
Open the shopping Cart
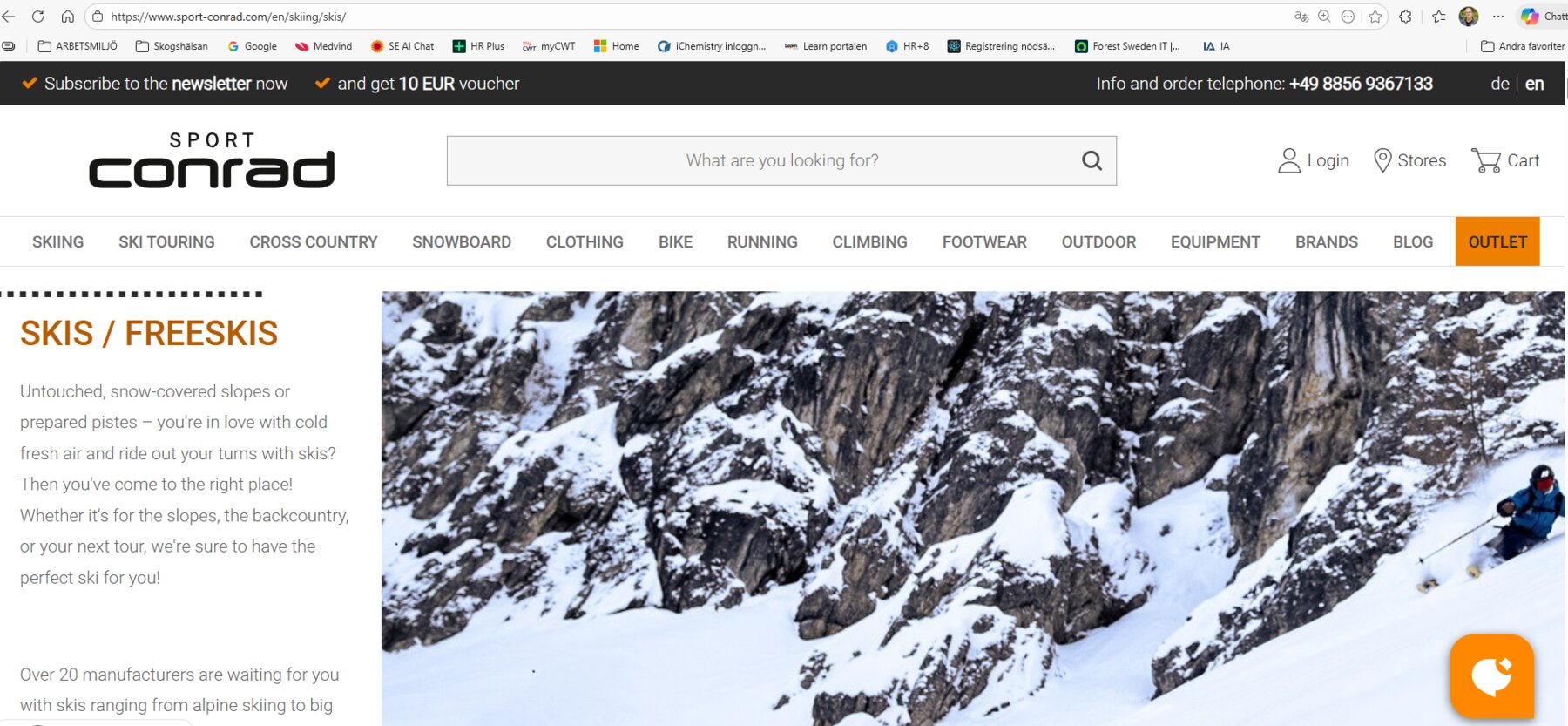1505,160
